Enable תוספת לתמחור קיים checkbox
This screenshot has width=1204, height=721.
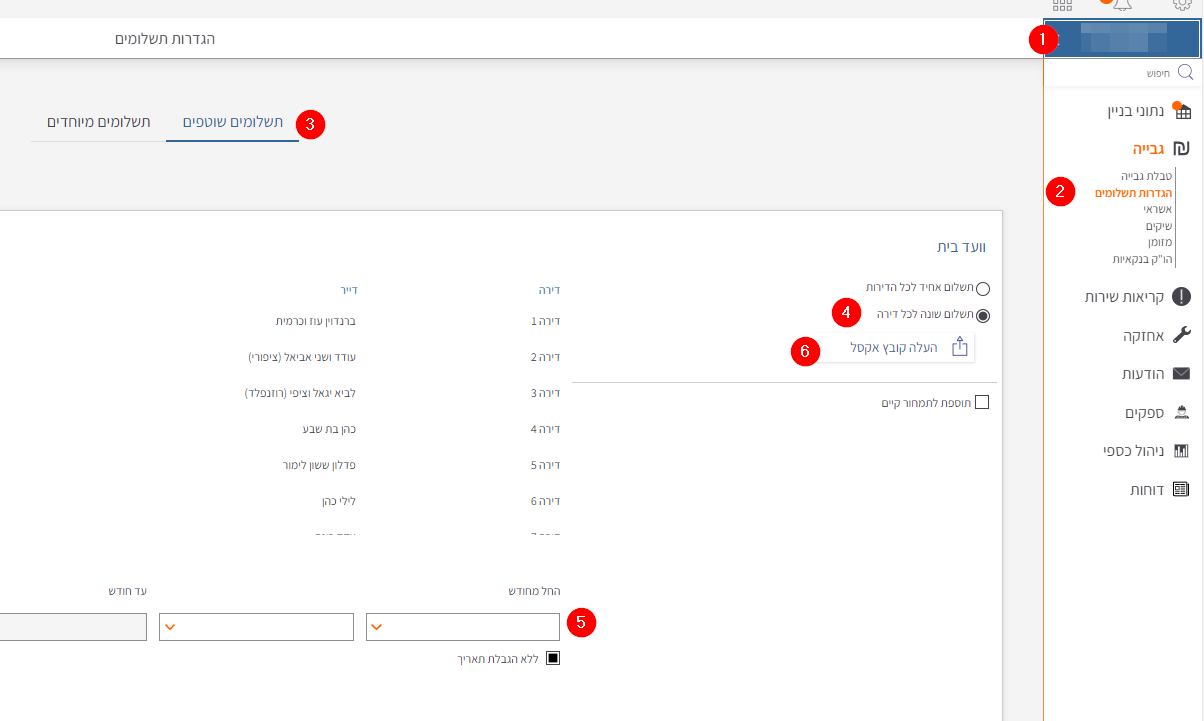point(981,402)
